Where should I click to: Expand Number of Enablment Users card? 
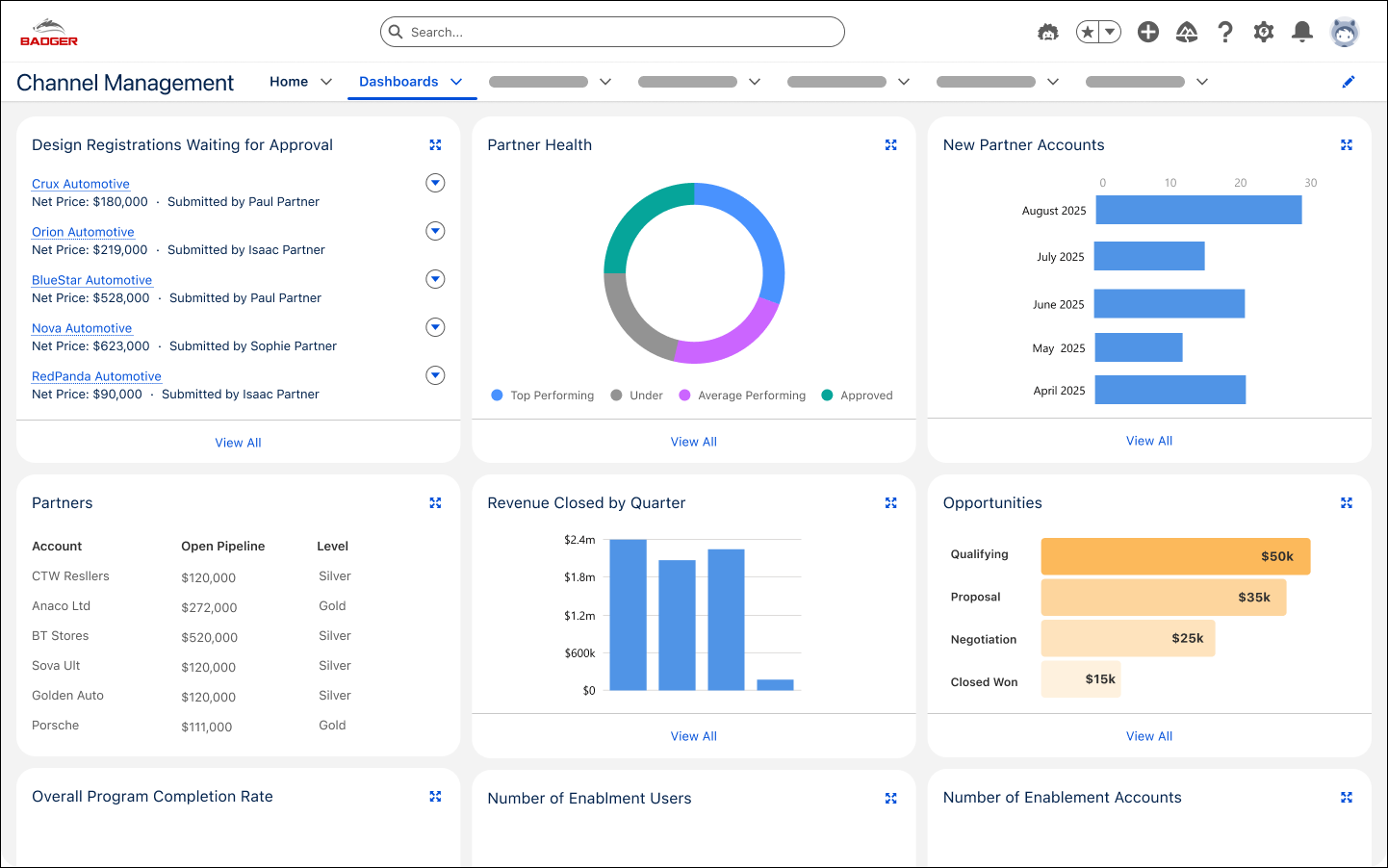(x=890, y=798)
